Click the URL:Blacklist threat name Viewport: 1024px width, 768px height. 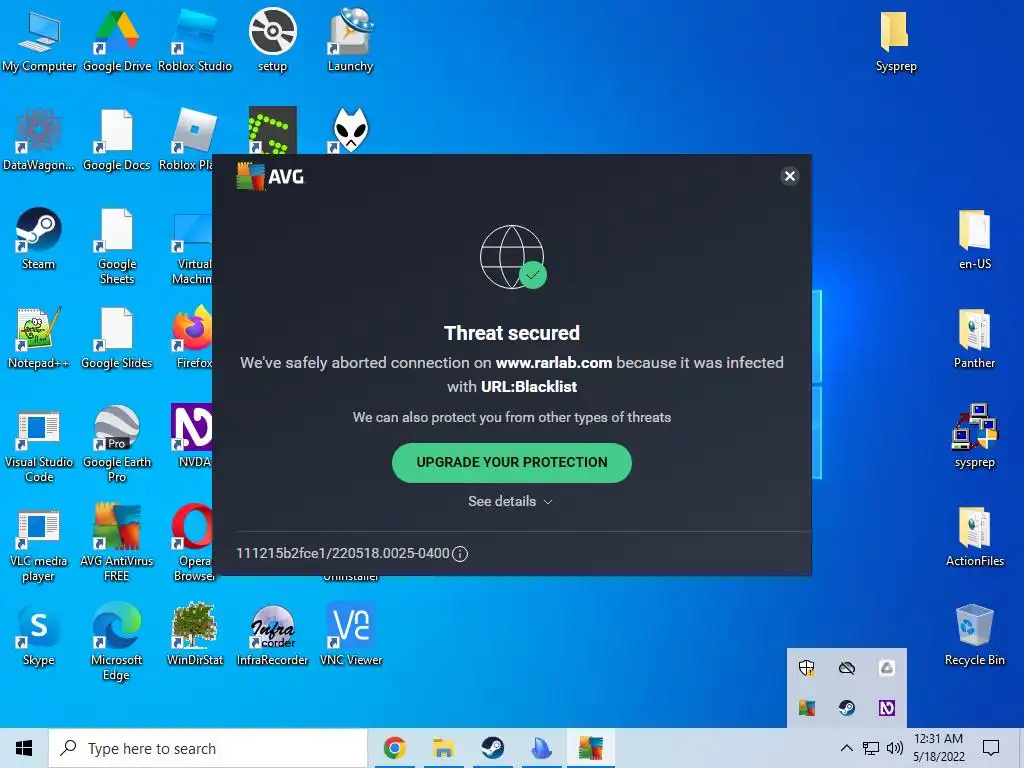(529, 387)
